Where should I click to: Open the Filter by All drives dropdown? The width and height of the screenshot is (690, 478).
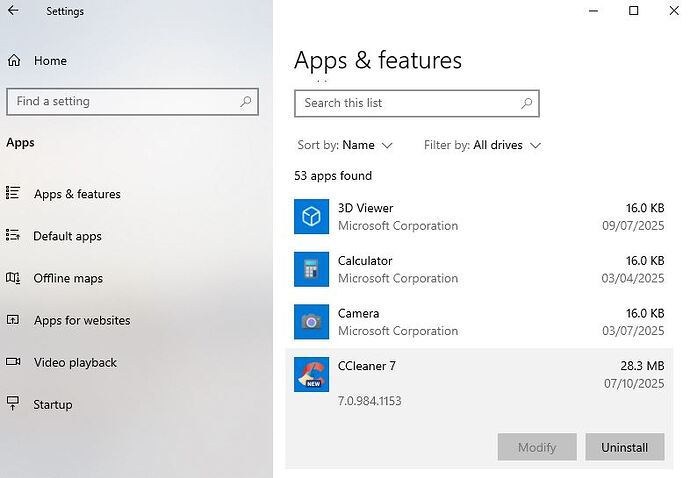pos(483,145)
